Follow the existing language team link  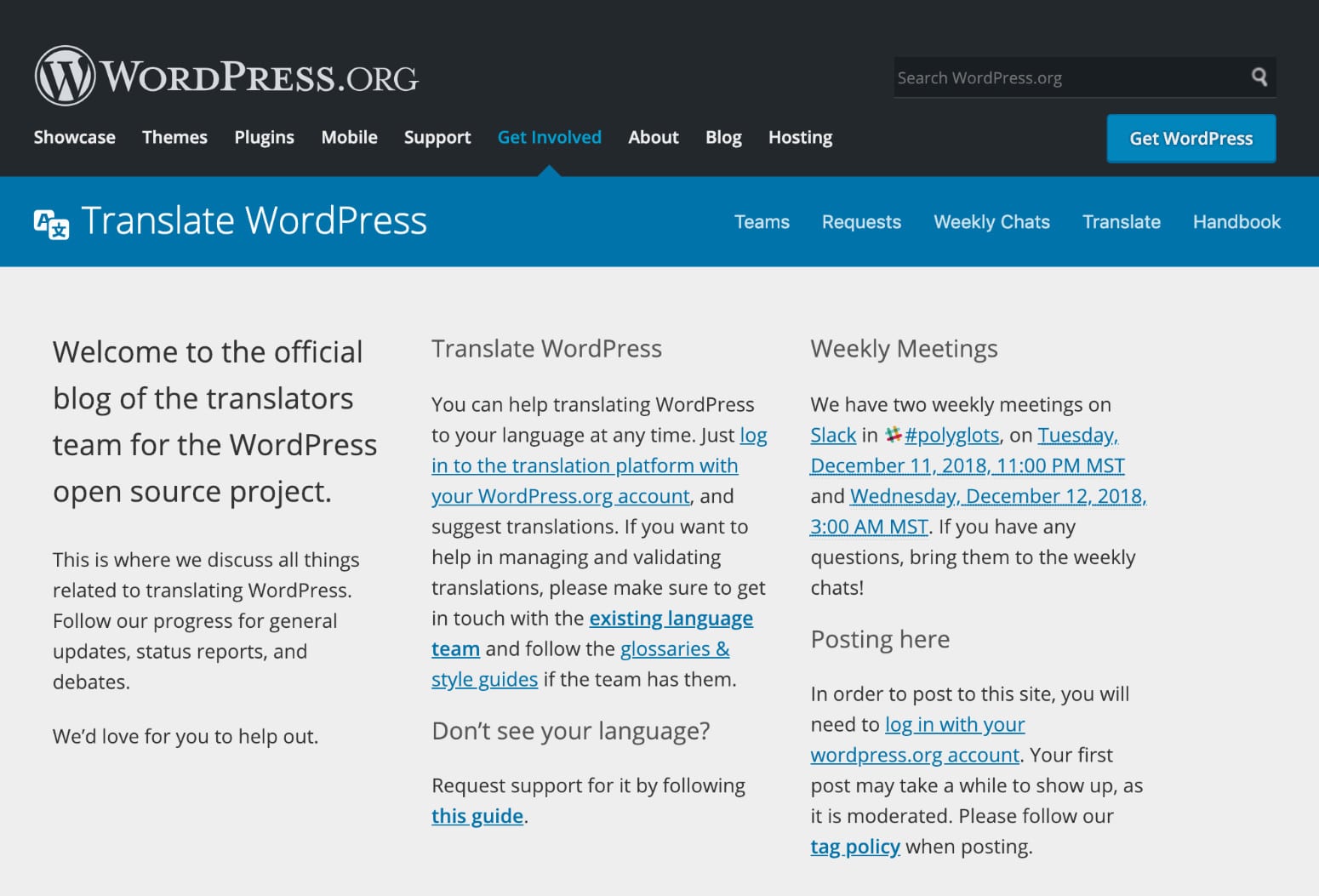(671, 618)
